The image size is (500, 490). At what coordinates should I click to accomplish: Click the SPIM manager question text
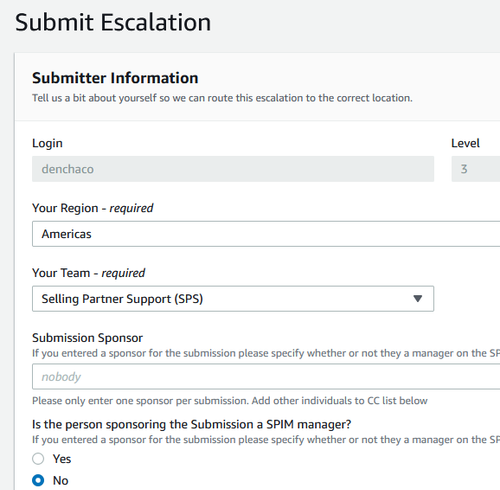[192, 424]
